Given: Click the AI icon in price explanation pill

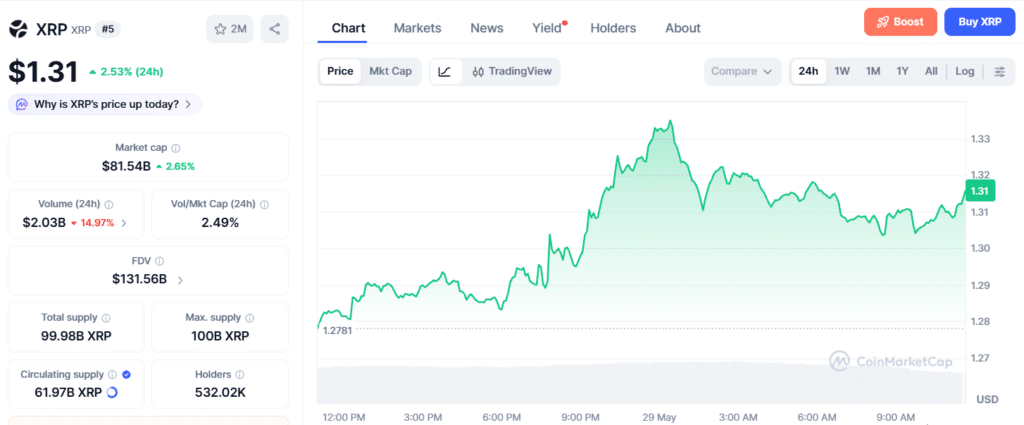Looking at the screenshot, I should (22, 104).
